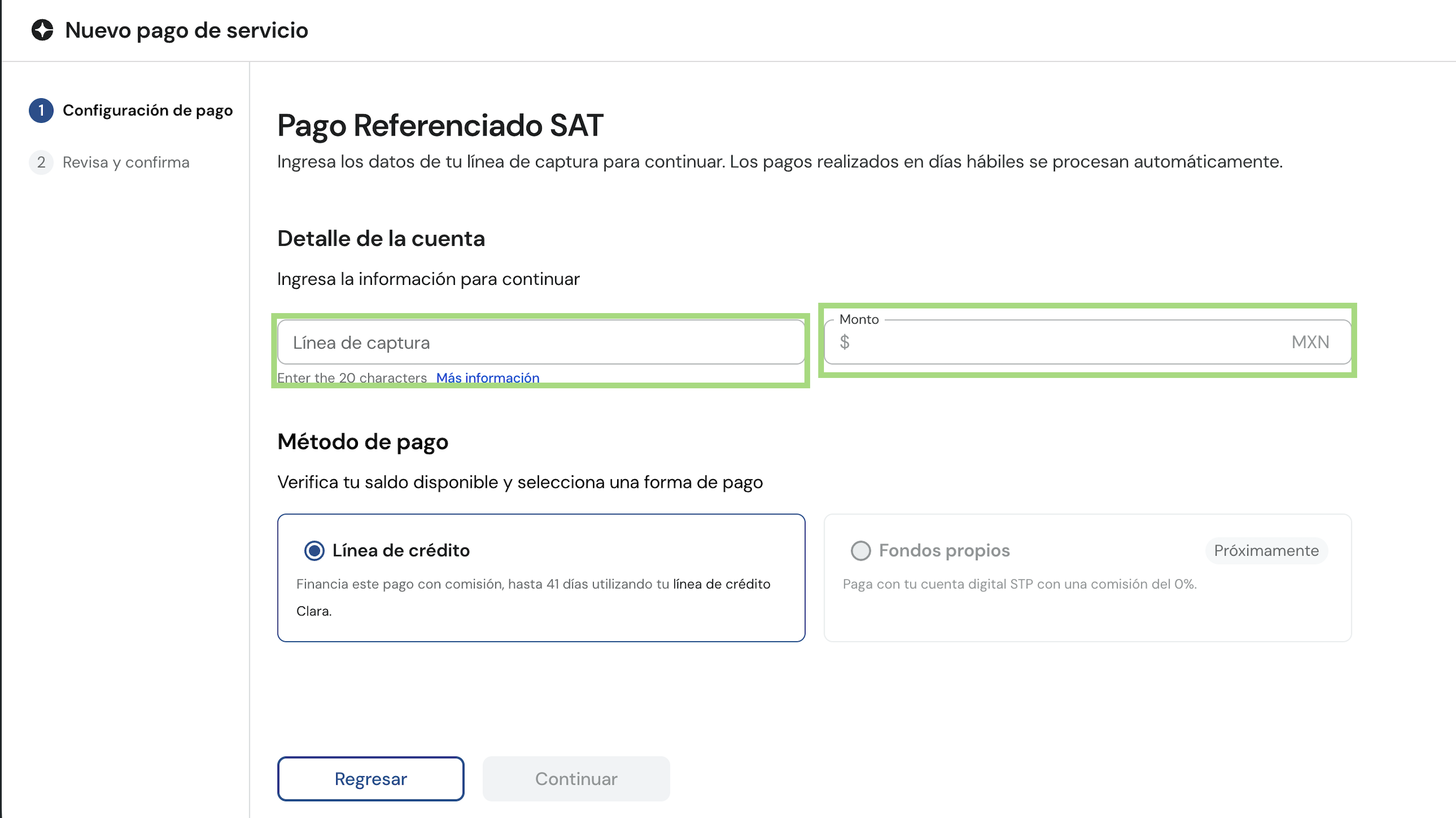Click the Nuevo pago de servicio title
Viewport: 1456px width, 818px height.
(187, 30)
